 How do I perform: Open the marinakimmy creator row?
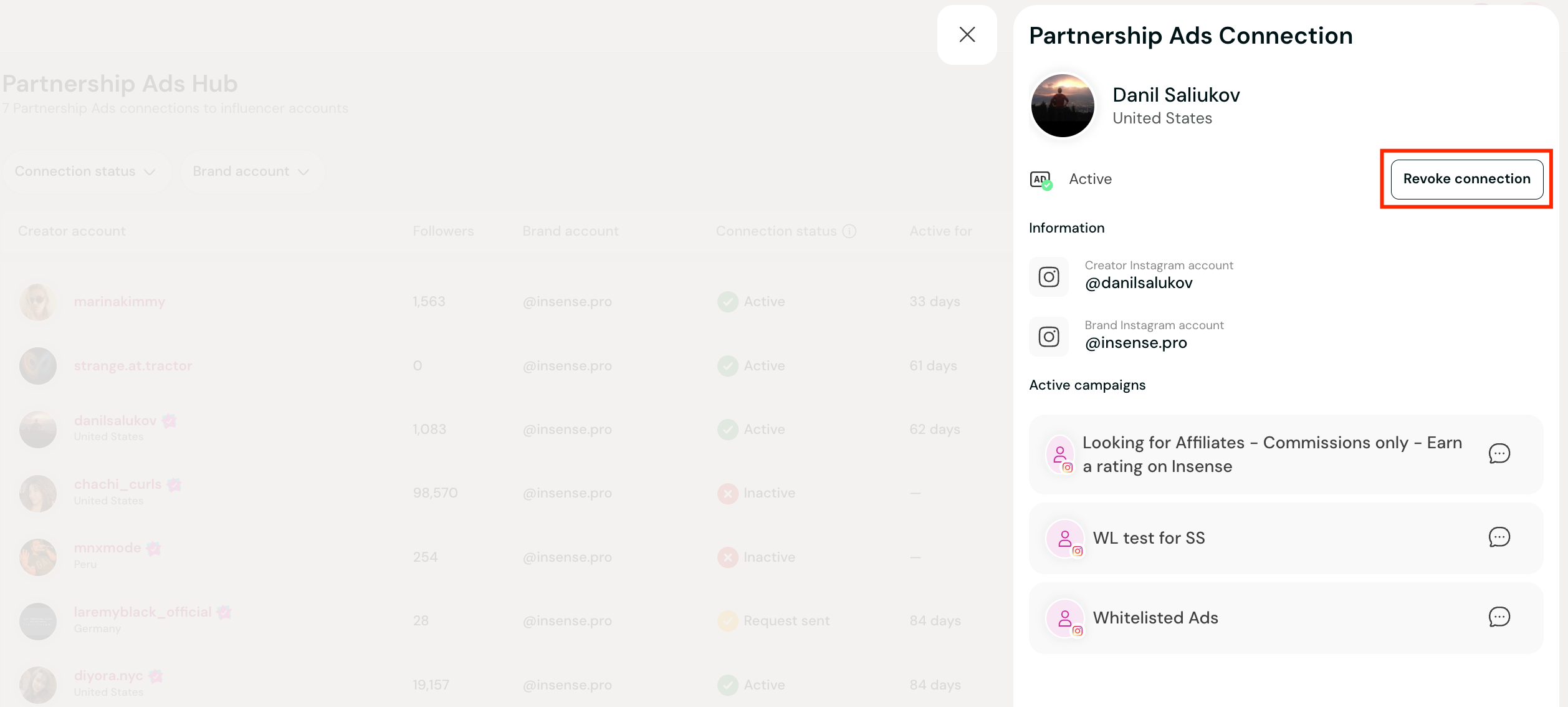(x=120, y=302)
